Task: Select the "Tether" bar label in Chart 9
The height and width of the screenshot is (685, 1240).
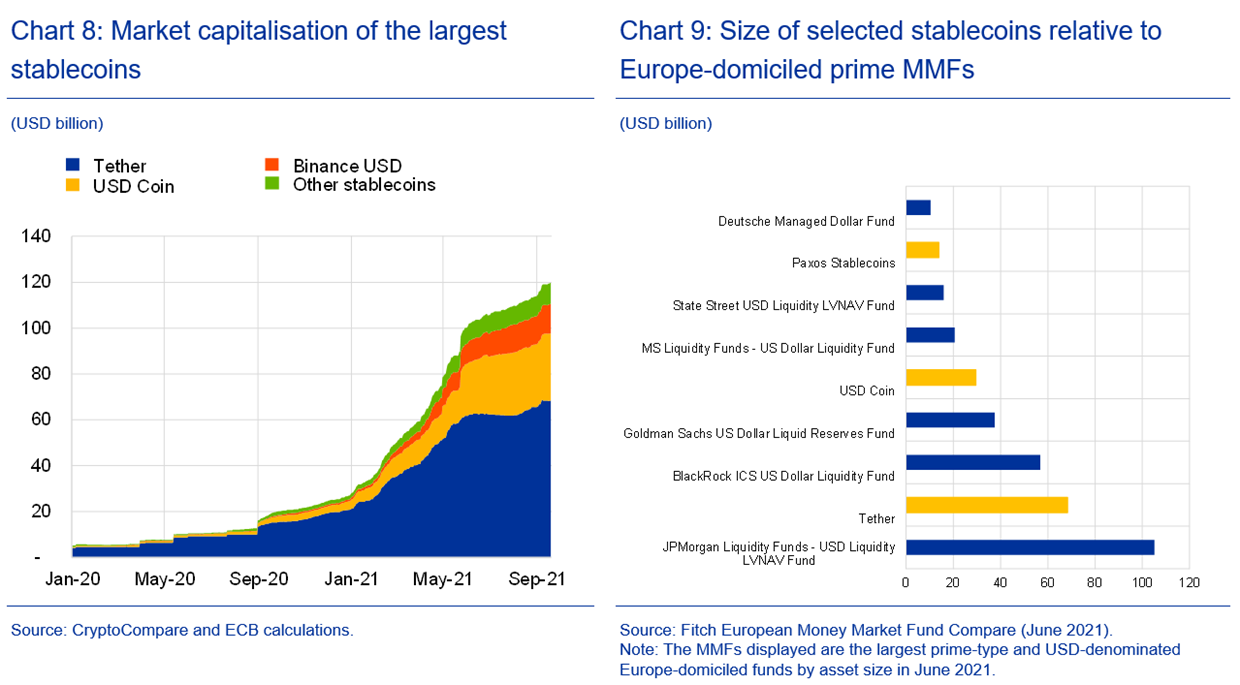Action: tap(877, 519)
